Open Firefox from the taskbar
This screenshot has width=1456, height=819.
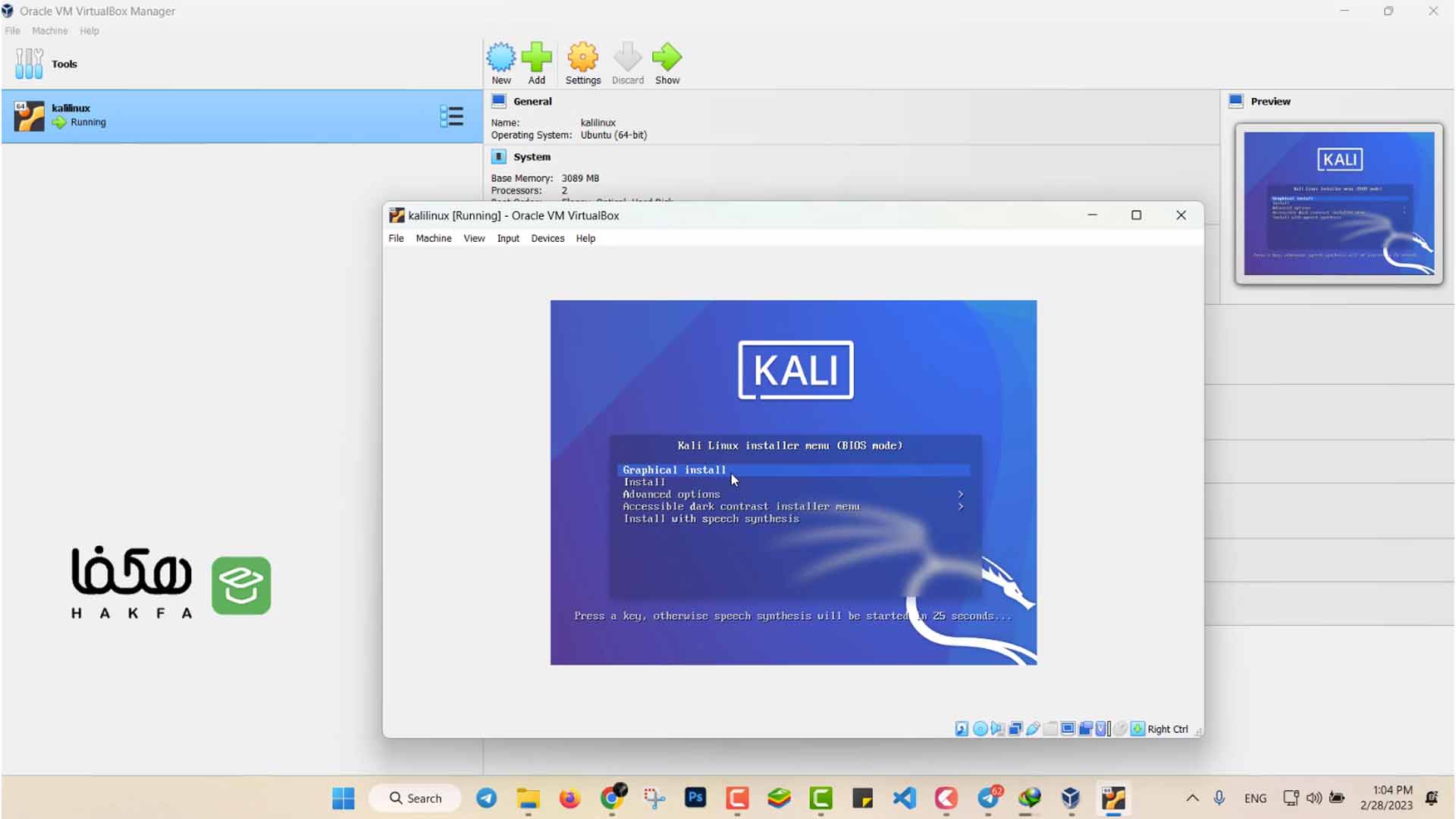[x=570, y=798]
